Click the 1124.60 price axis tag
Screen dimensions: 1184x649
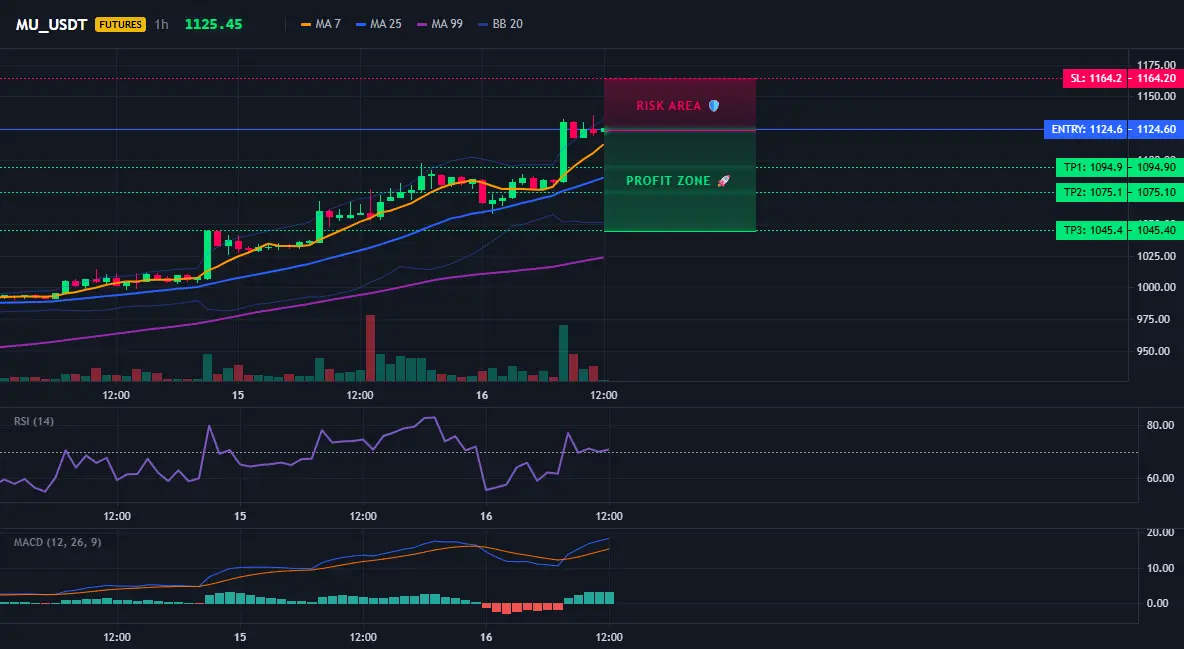pyautogui.click(x=1156, y=129)
